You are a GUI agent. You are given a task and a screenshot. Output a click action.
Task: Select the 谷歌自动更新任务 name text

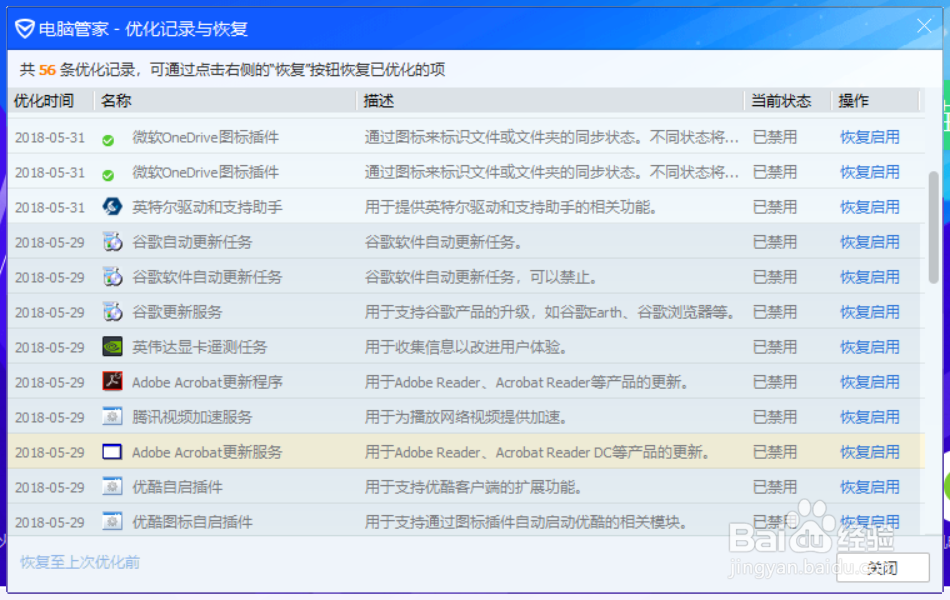click(192, 242)
